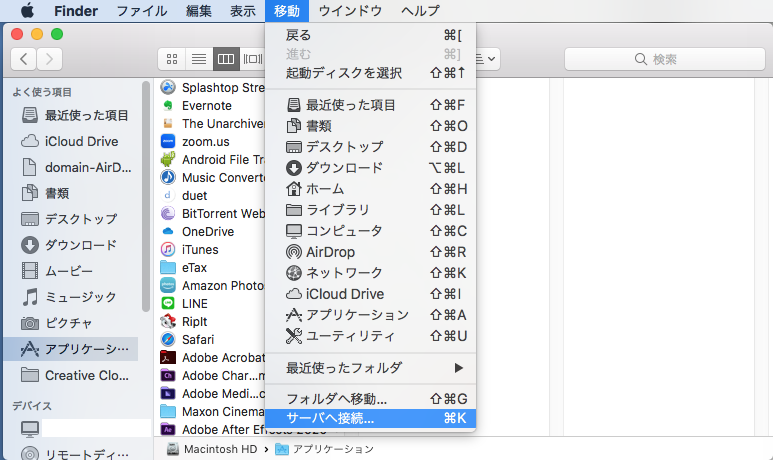Select the Safari app icon

point(168,339)
